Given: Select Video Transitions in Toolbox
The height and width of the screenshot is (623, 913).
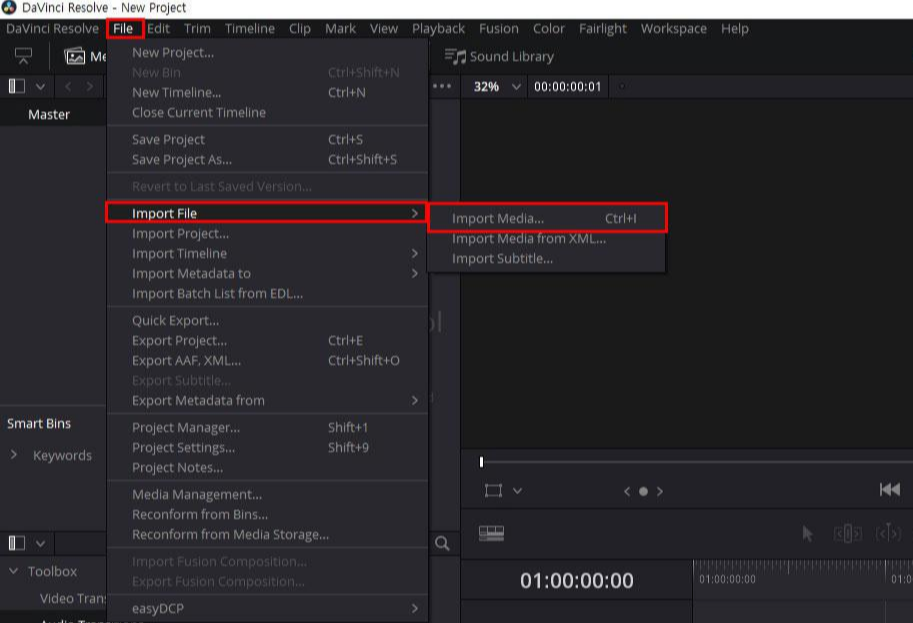Looking at the screenshot, I should point(73,598).
